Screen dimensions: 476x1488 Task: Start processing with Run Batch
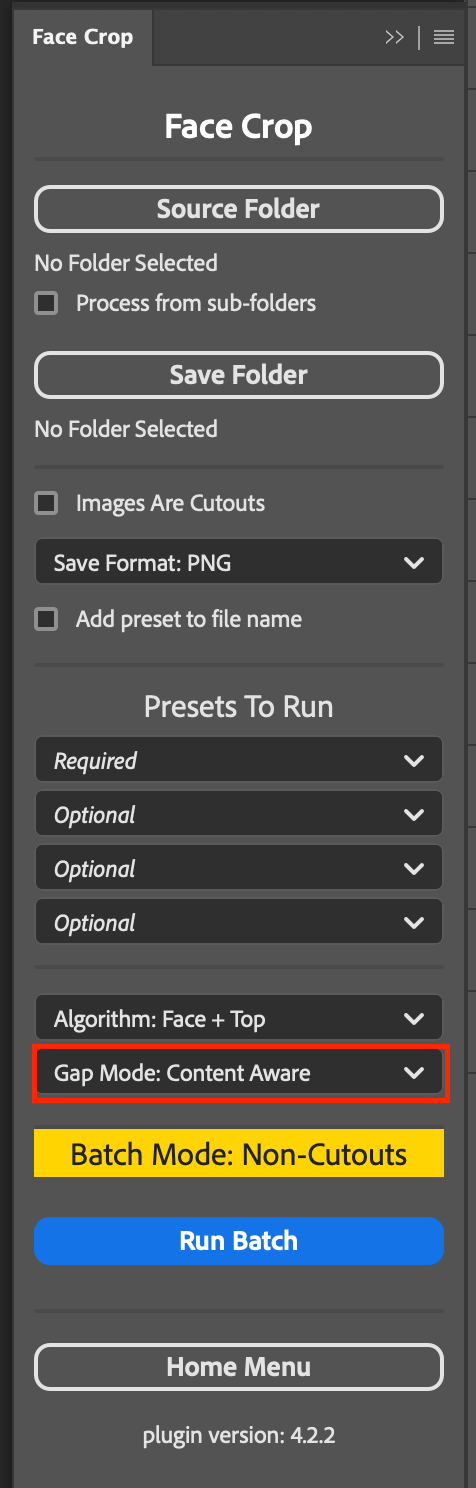tap(238, 1241)
